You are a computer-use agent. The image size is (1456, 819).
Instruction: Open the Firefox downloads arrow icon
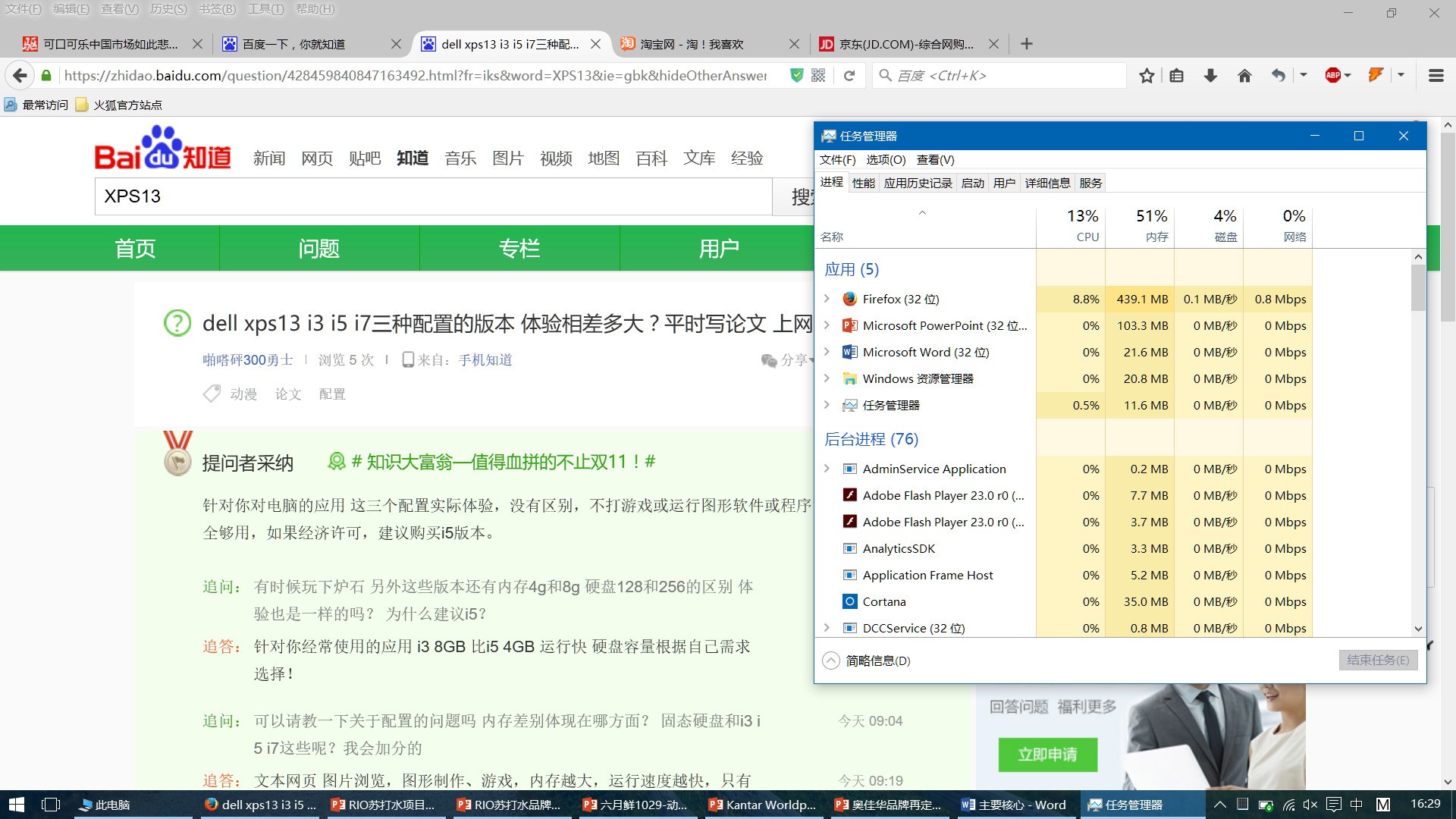pyautogui.click(x=1210, y=76)
